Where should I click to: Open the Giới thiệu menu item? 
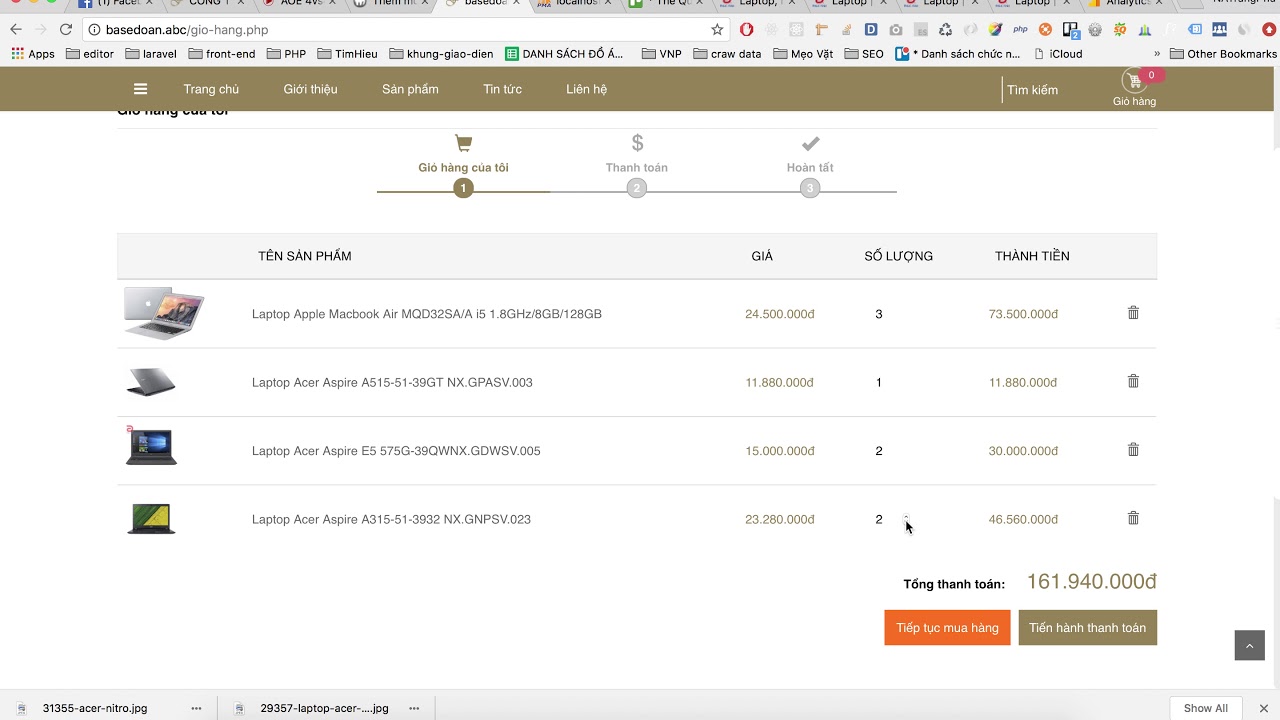(x=310, y=89)
